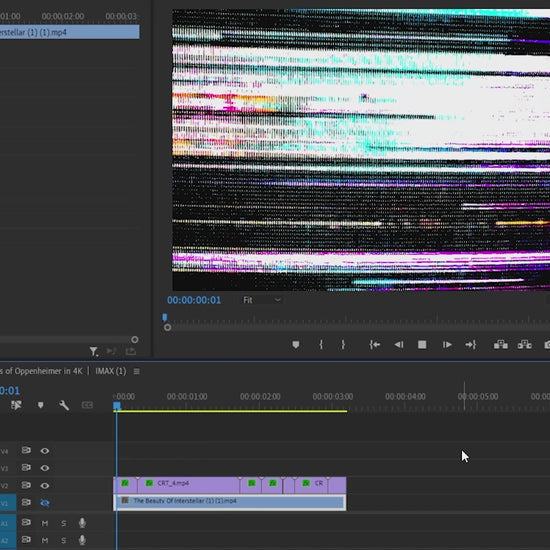Target the A2 track header
The image size is (550, 550).
8,541
